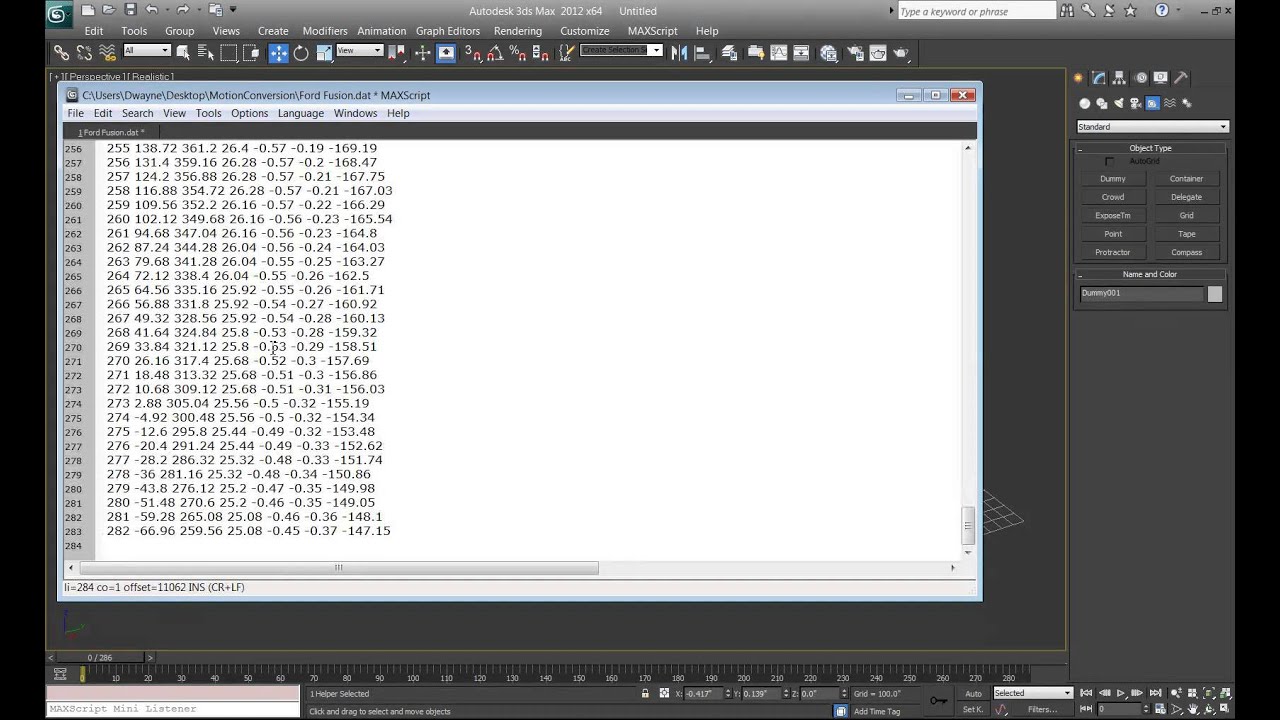
Task: Activate the Select and Move tool
Action: tap(278, 53)
